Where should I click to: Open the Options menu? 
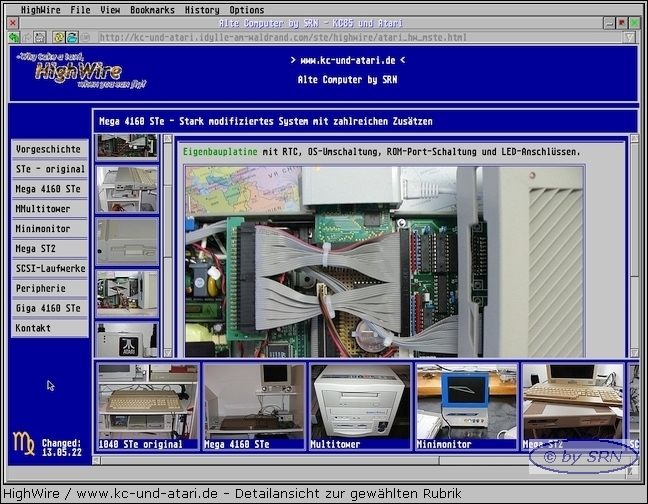coord(246,10)
